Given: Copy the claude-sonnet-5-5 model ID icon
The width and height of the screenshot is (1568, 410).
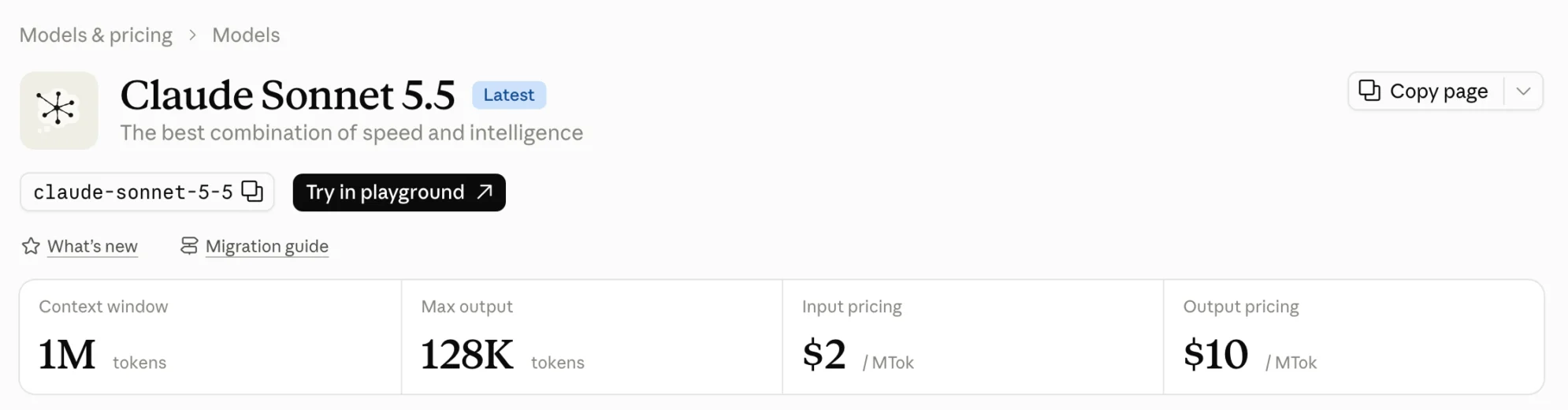Looking at the screenshot, I should point(252,192).
